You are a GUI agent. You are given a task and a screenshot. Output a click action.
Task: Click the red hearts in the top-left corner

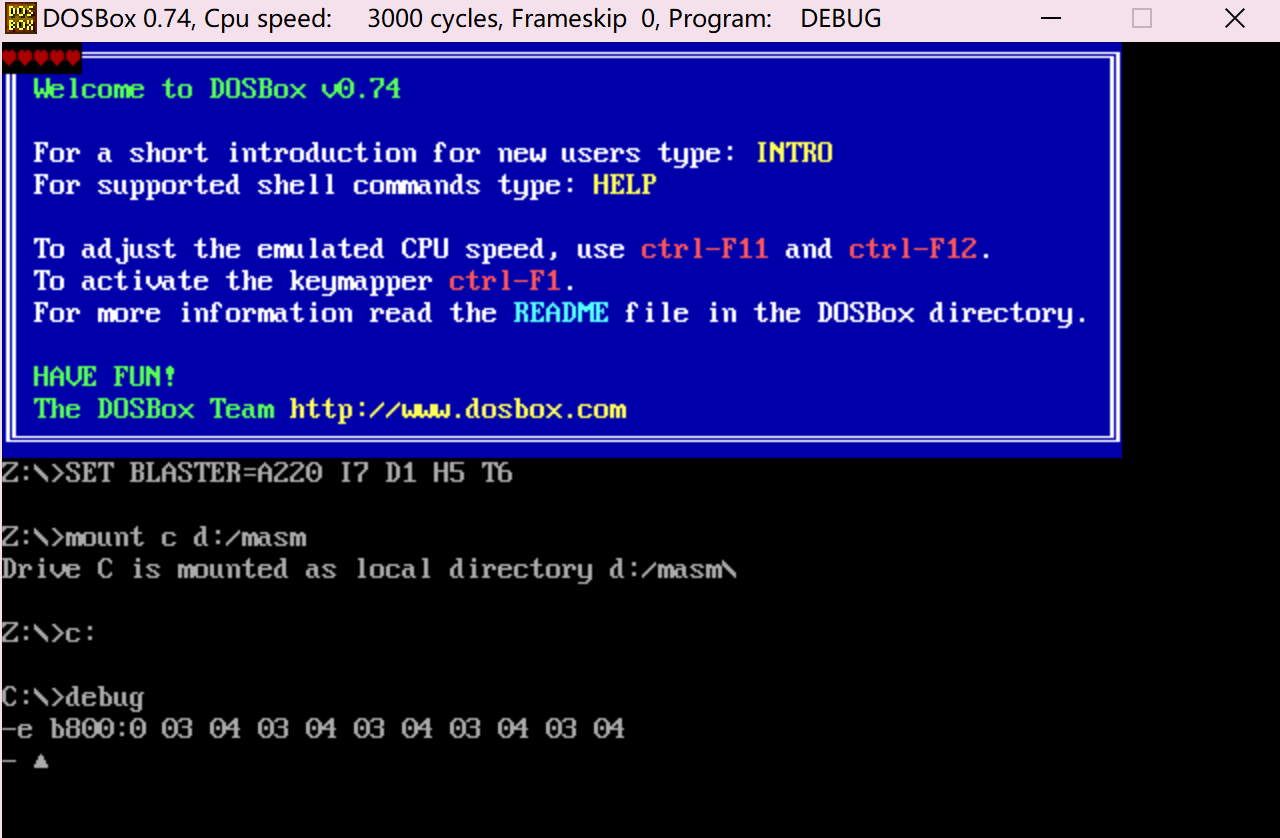41,58
